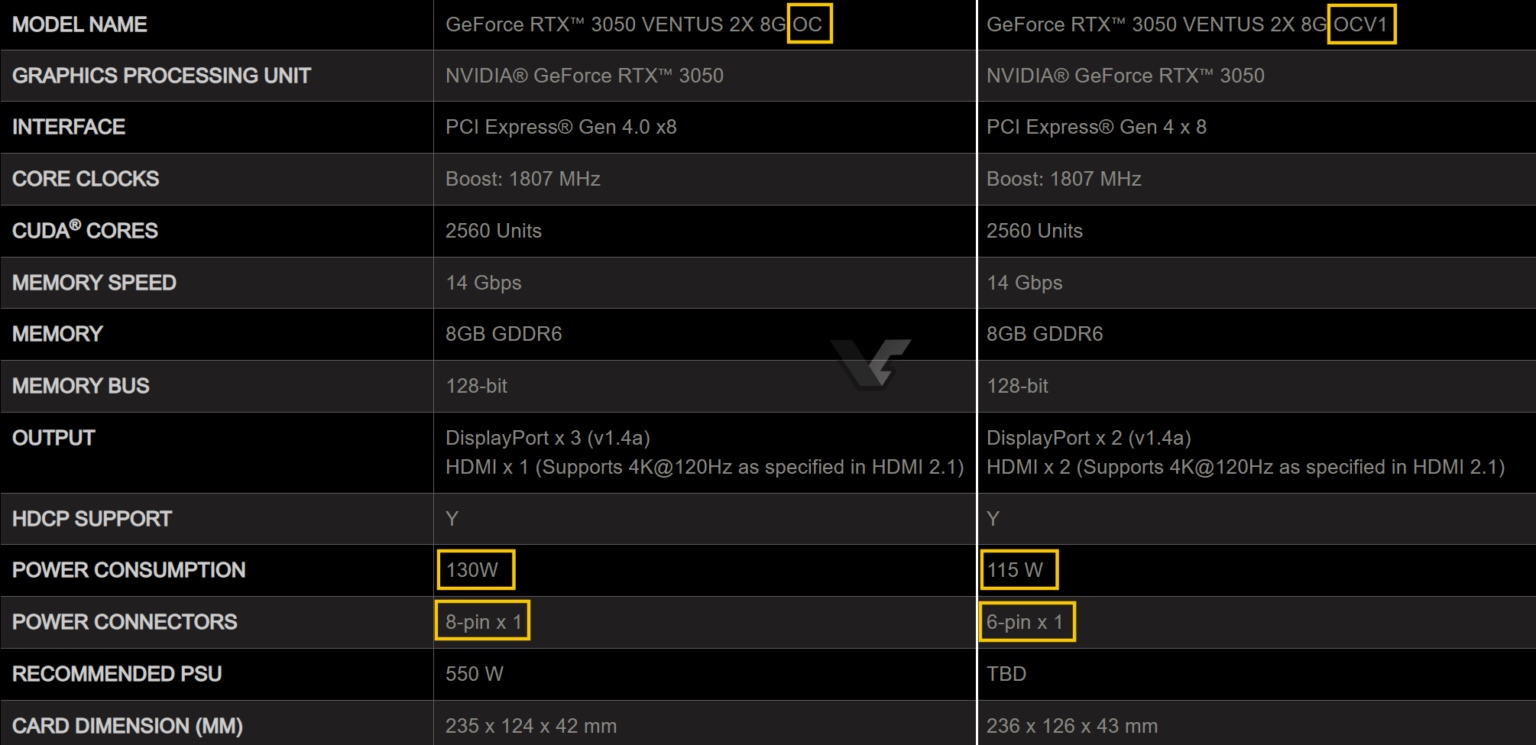Click the highlighted OC model suffix

[808, 24]
